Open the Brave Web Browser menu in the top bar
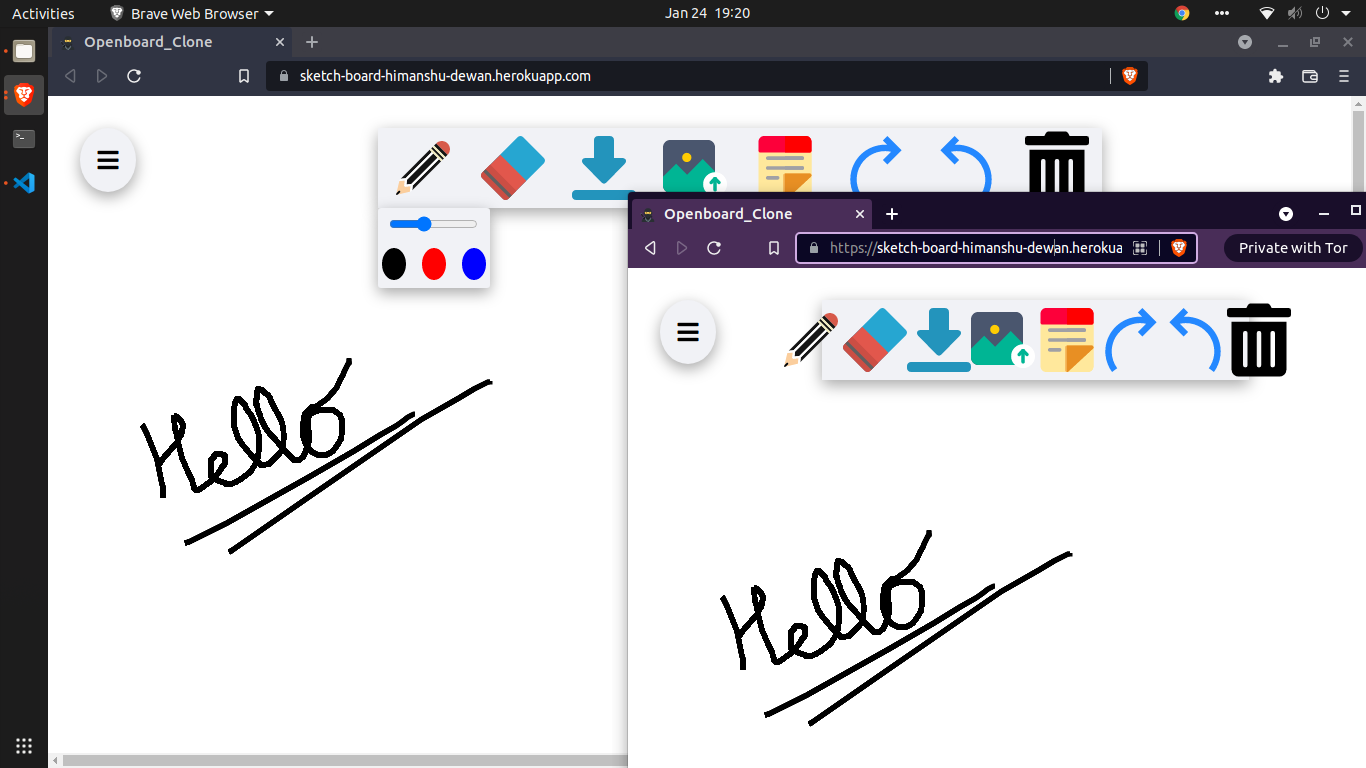Viewport: 1366px width, 768px height. 190,13
